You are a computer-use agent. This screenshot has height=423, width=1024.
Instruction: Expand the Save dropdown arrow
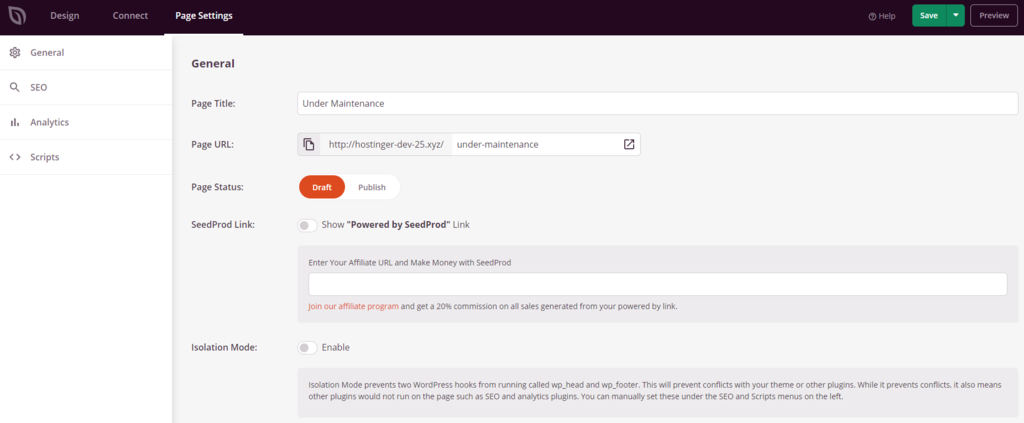pyautogui.click(x=956, y=16)
